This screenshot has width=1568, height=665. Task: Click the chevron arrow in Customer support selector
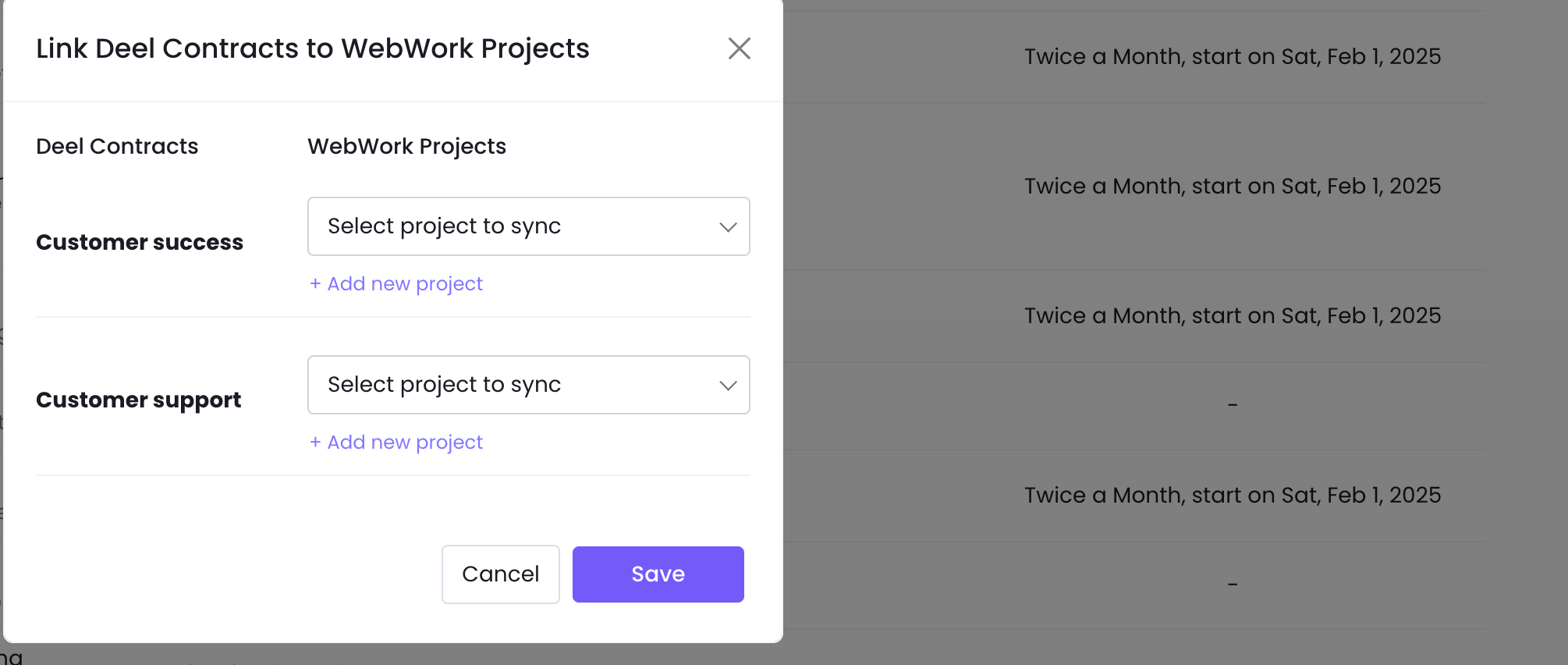click(x=728, y=386)
